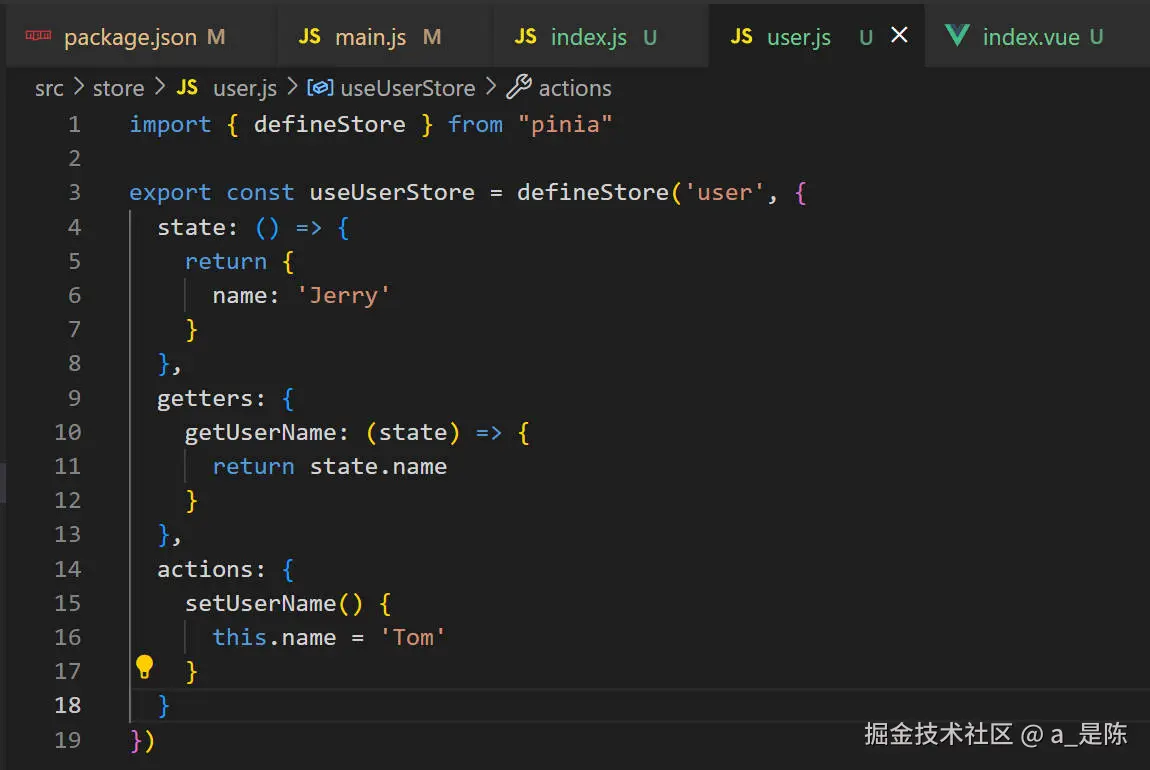Image resolution: width=1150 pixels, height=770 pixels.
Task: Click the JS icon on index.js tab
Action: point(525,37)
